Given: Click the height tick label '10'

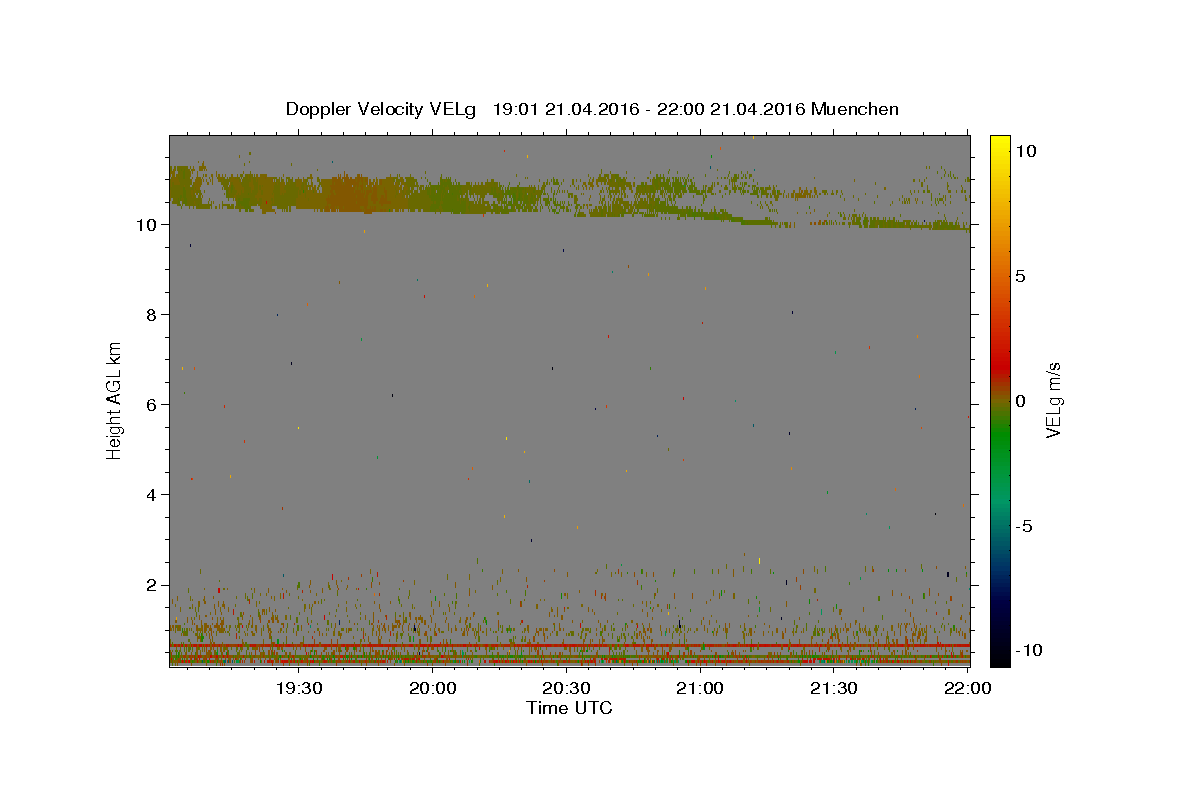Looking at the screenshot, I should tap(146, 224).
